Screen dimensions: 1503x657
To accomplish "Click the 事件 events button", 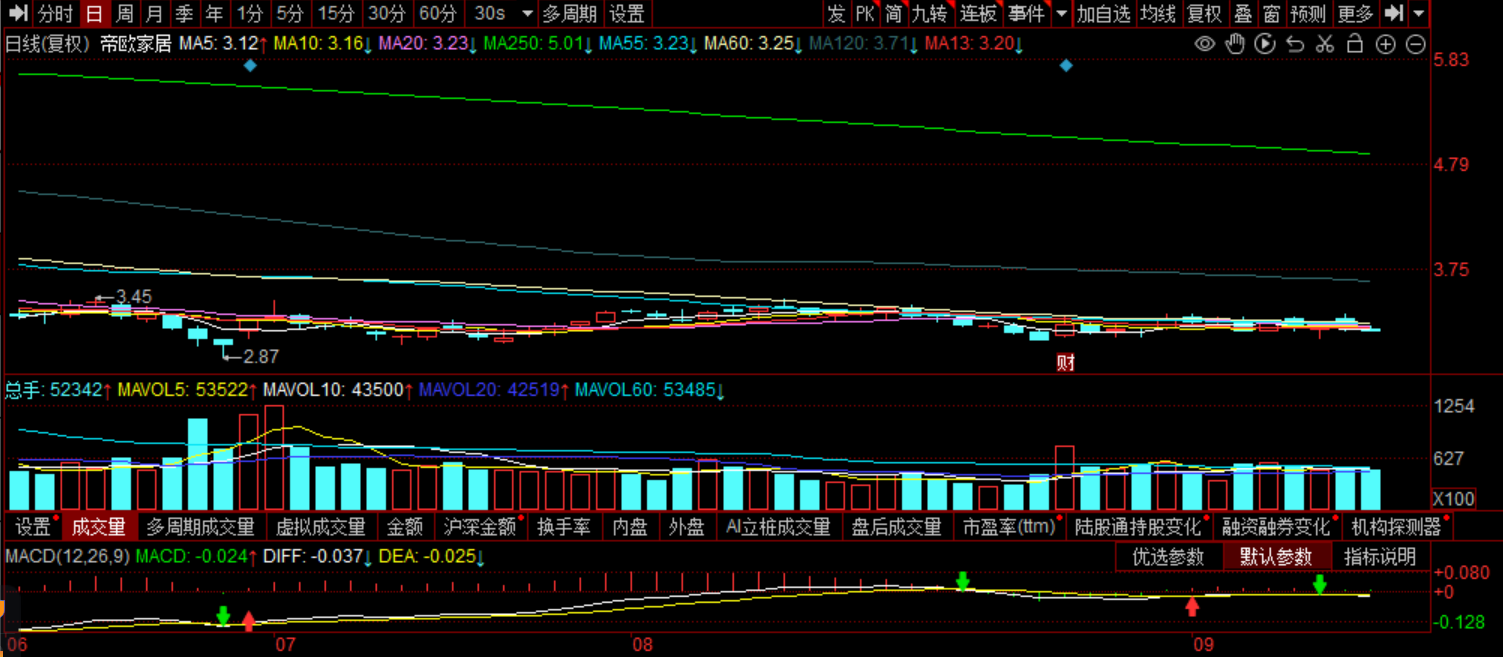I will pos(1026,14).
